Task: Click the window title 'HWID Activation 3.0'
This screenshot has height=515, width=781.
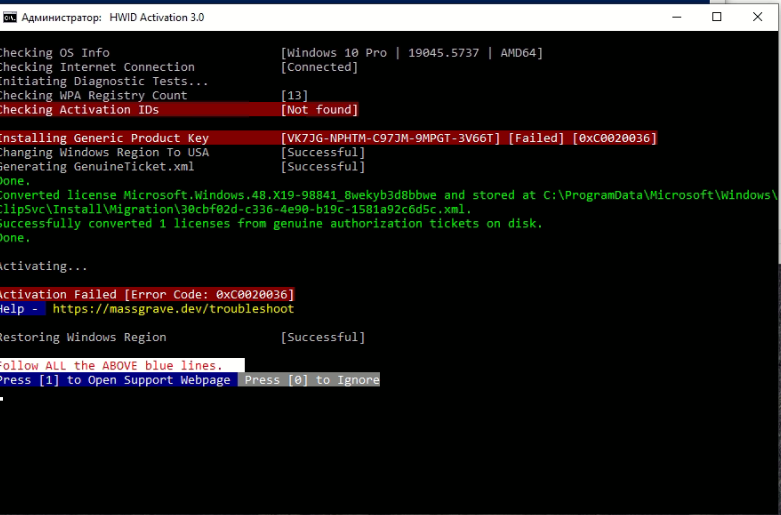Action: (x=157, y=17)
